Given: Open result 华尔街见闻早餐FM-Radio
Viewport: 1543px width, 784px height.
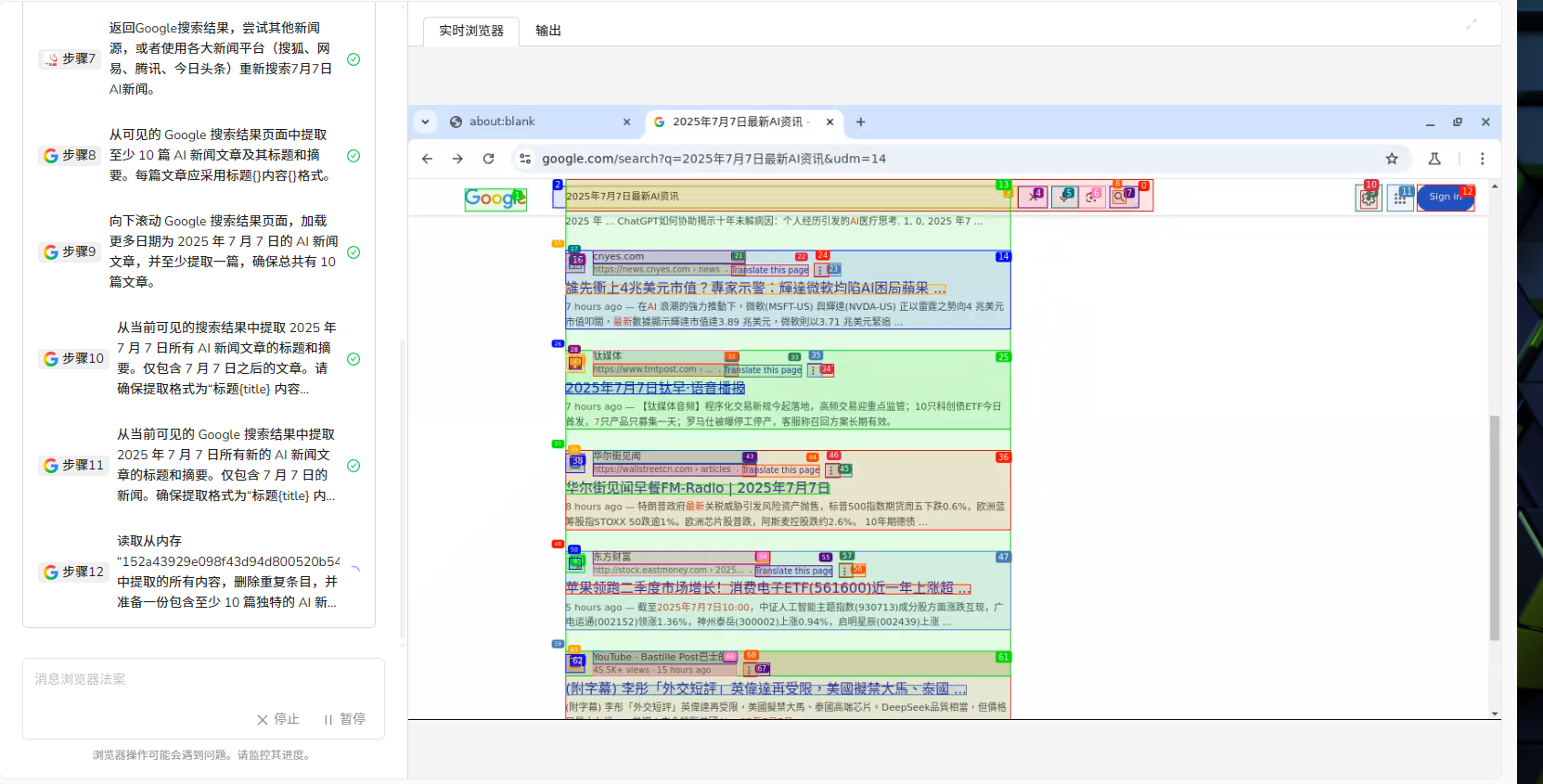Looking at the screenshot, I should coord(698,488).
